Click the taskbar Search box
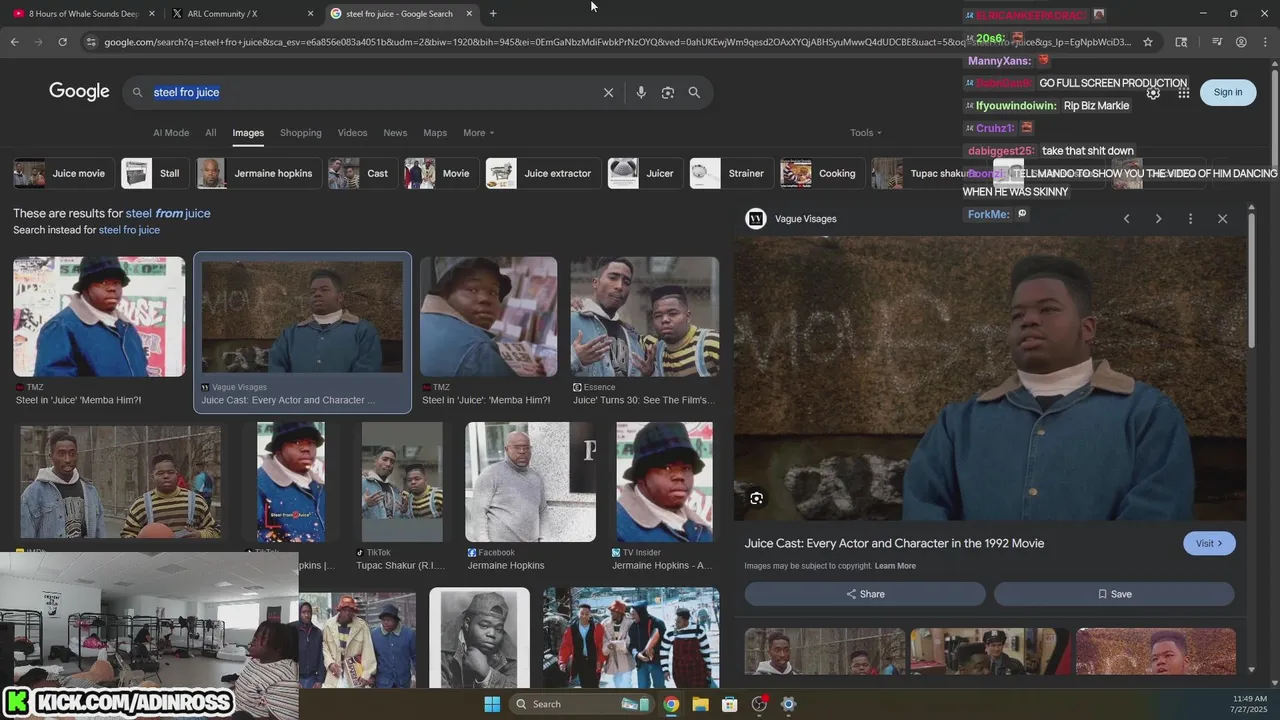This screenshot has height=720, width=1280. click(583, 704)
